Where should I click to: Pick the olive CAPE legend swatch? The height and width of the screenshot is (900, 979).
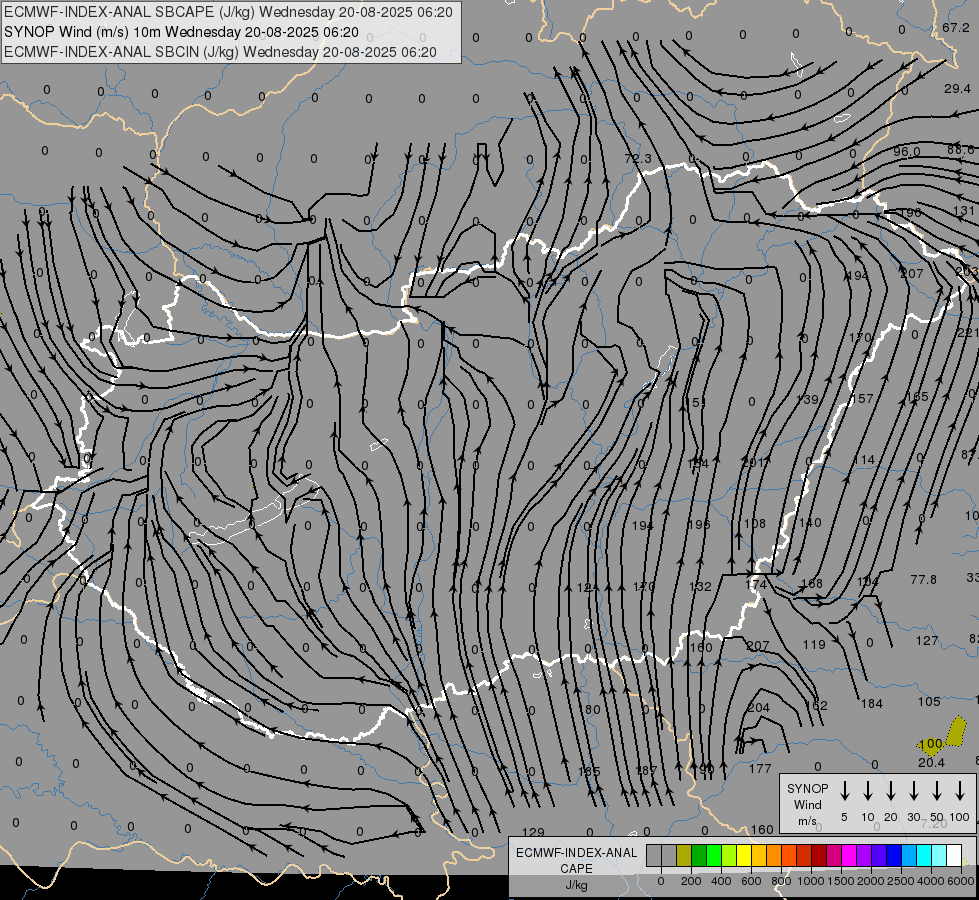pyautogui.click(x=684, y=856)
